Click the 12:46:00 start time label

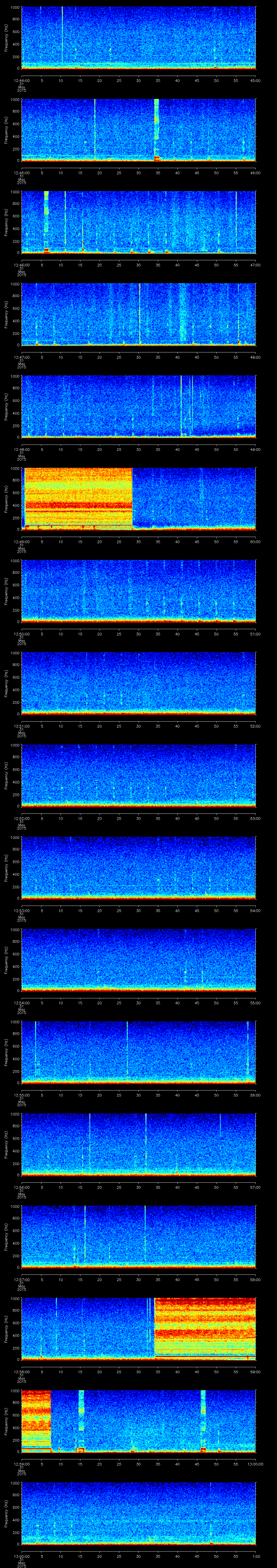21,265
